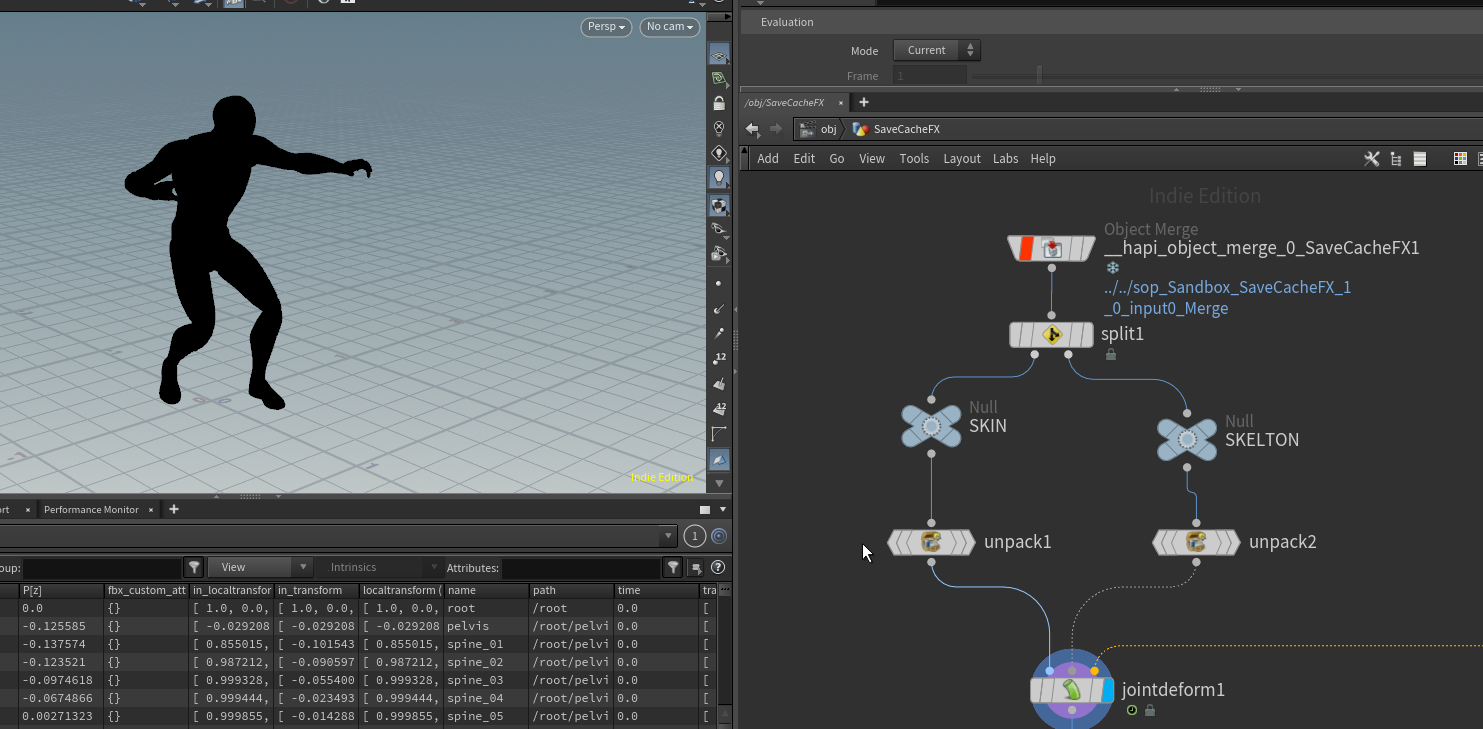This screenshot has height=729, width=1483.
Task: Switch to the Performance Monitor tab
Action: pyautogui.click(x=91, y=510)
